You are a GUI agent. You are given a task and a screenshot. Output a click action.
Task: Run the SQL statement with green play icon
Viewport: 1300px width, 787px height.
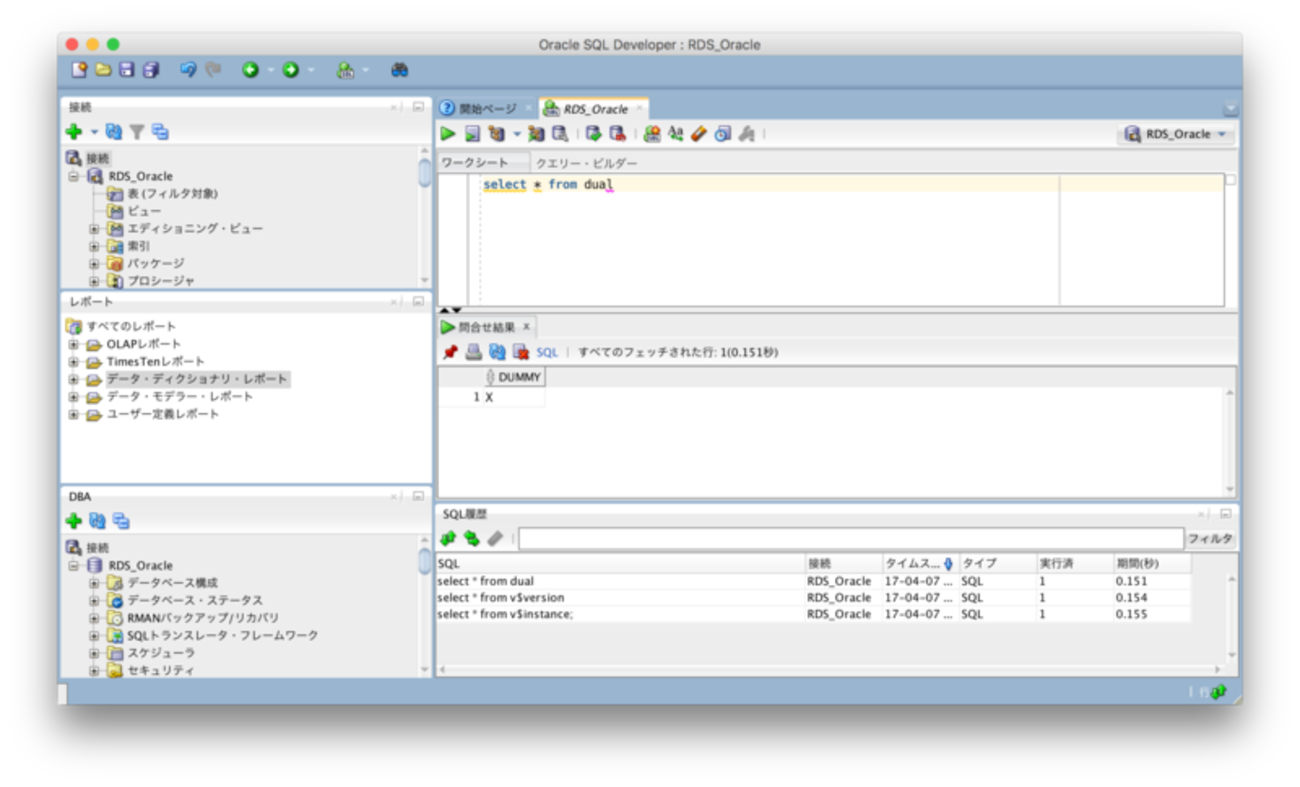pyautogui.click(x=448, y=134)
